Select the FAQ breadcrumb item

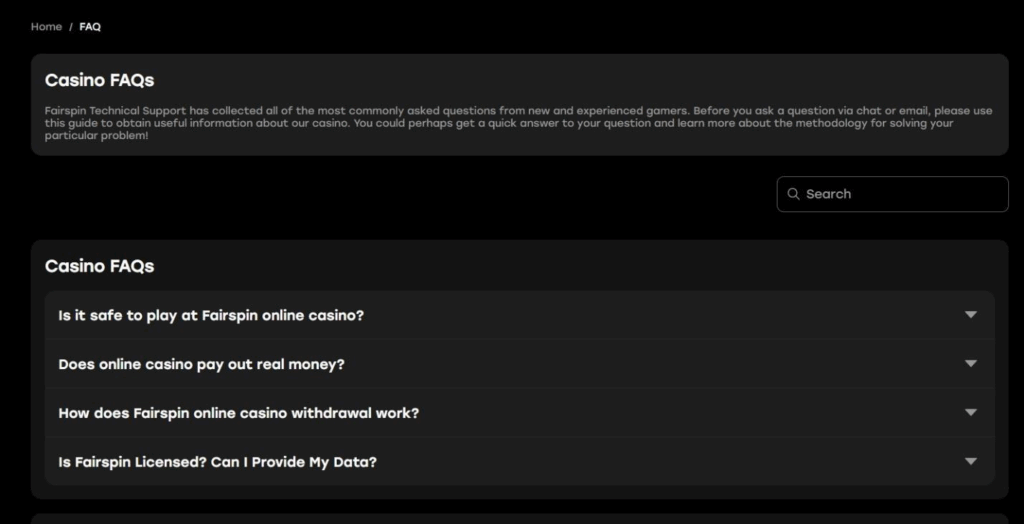coord(90,27)
